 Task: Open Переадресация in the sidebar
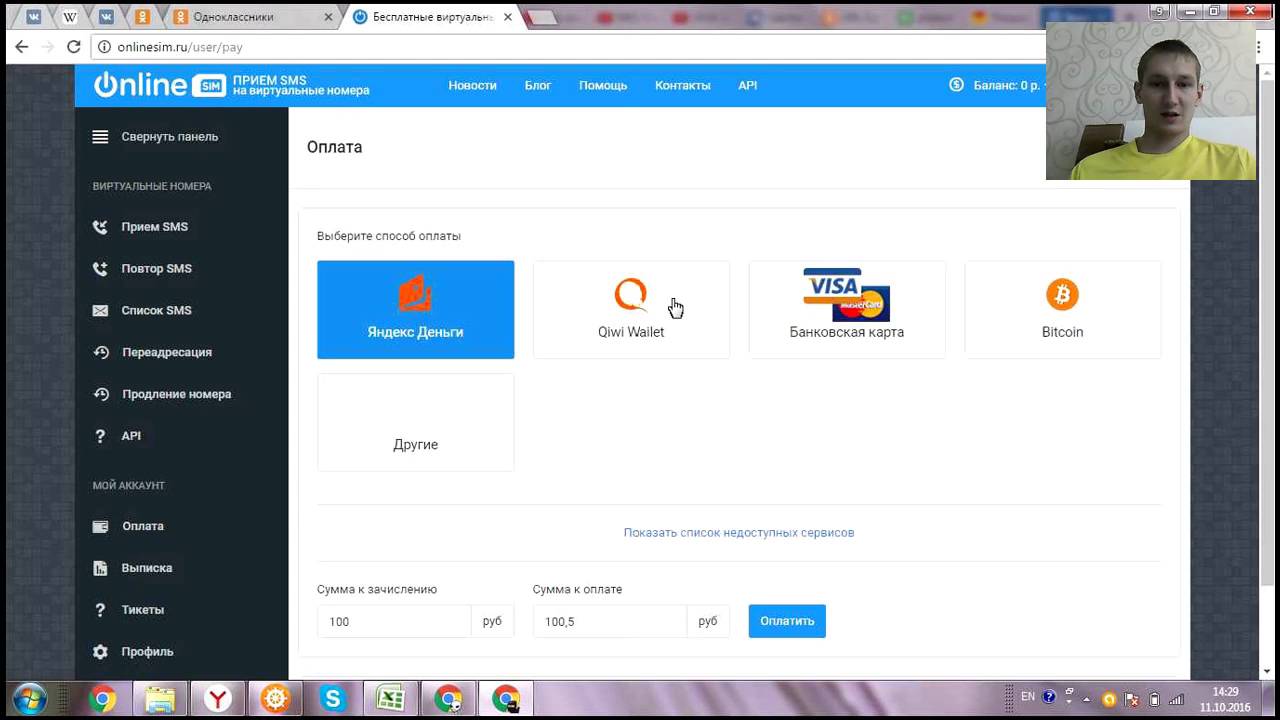[166, 353]
